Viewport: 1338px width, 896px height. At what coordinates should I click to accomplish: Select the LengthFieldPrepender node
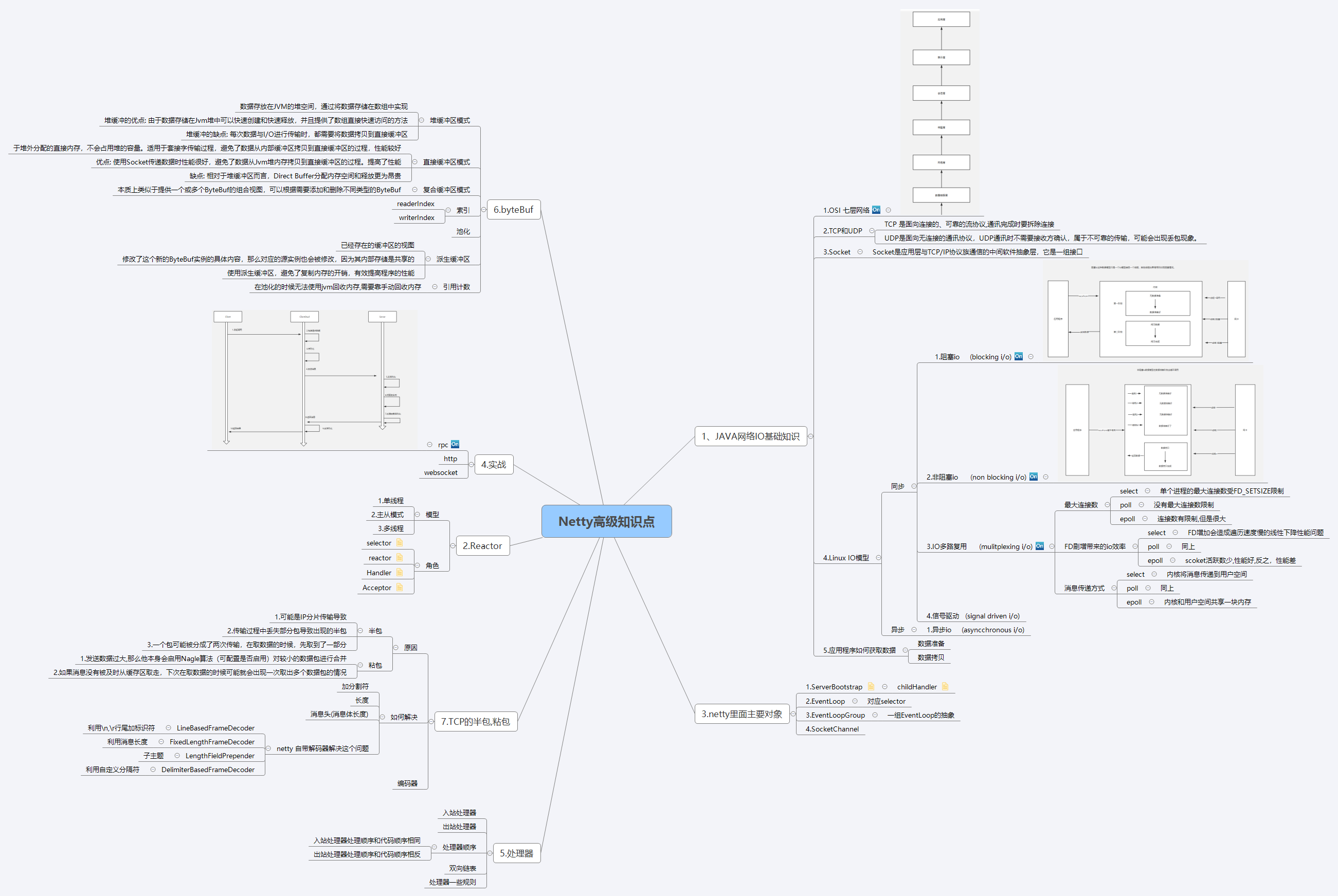click(x=220, y=756)
